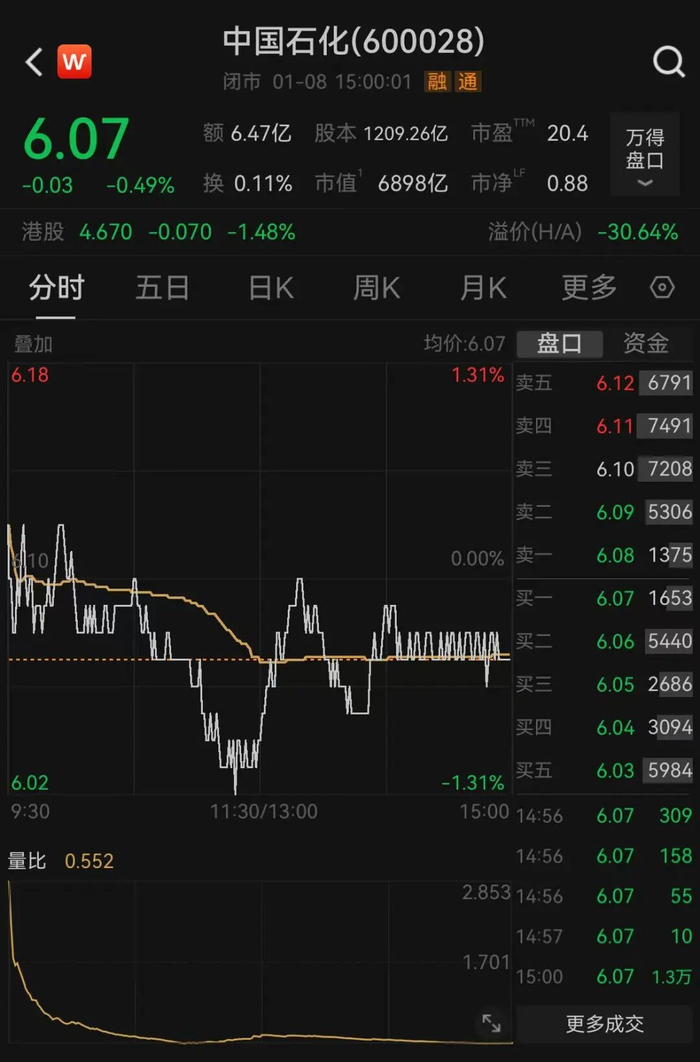Tap the 14:56 trade of 309 lots

604,815
